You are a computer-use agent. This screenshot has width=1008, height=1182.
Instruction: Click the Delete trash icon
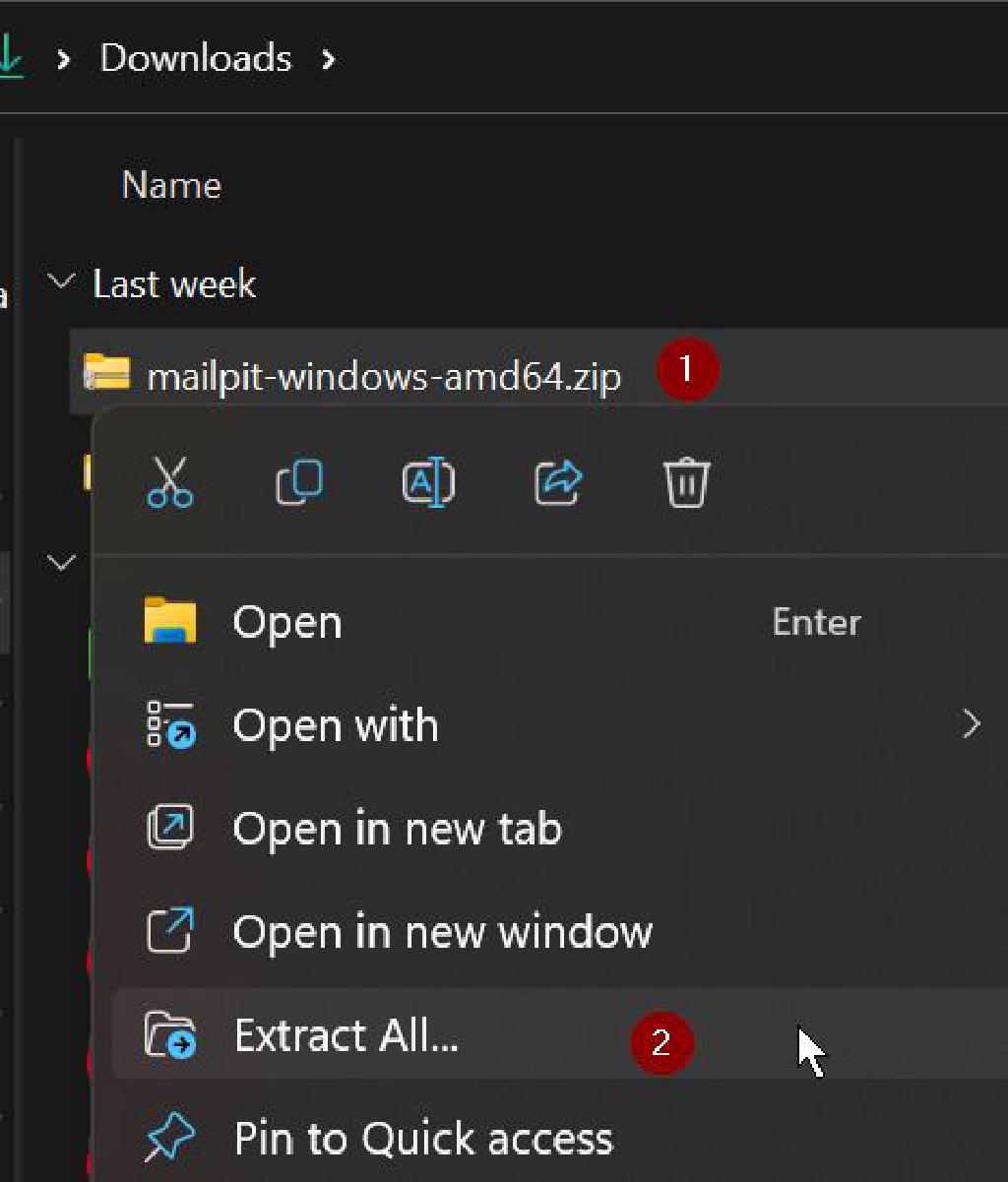click(686, 481)
